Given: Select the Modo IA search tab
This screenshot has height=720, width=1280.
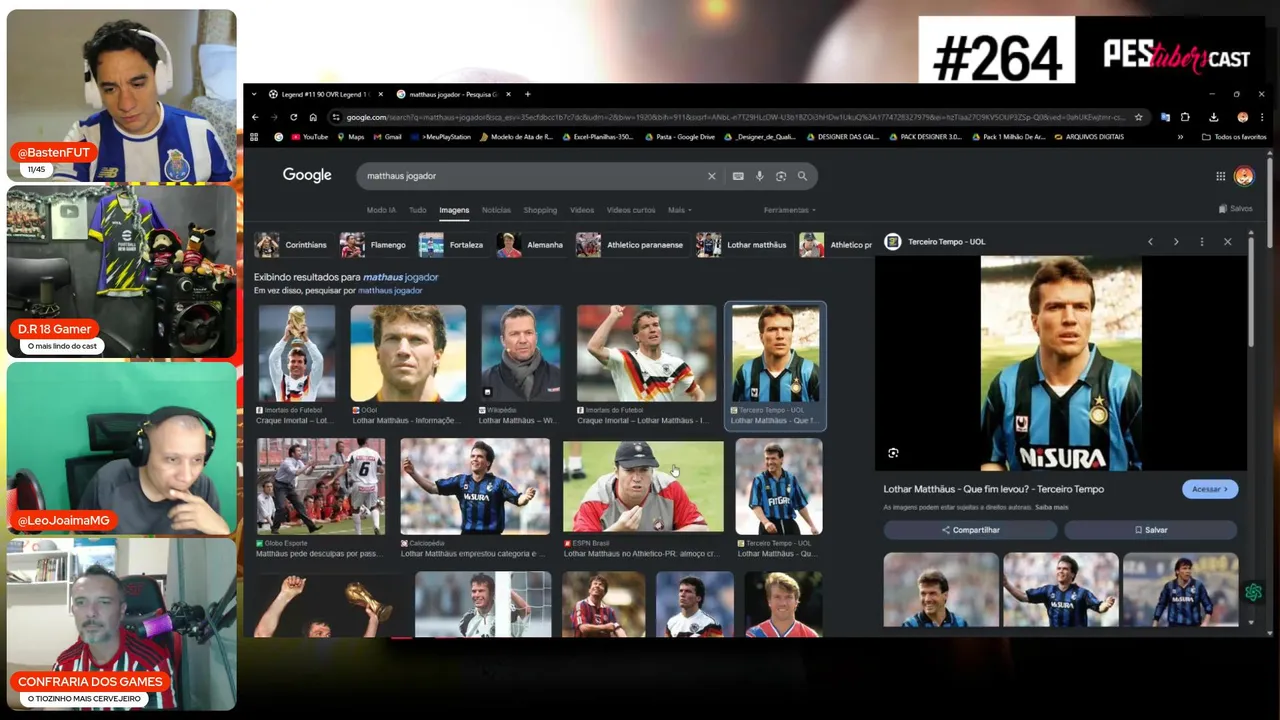Looking at the screenshot, I should coord(381,210).
